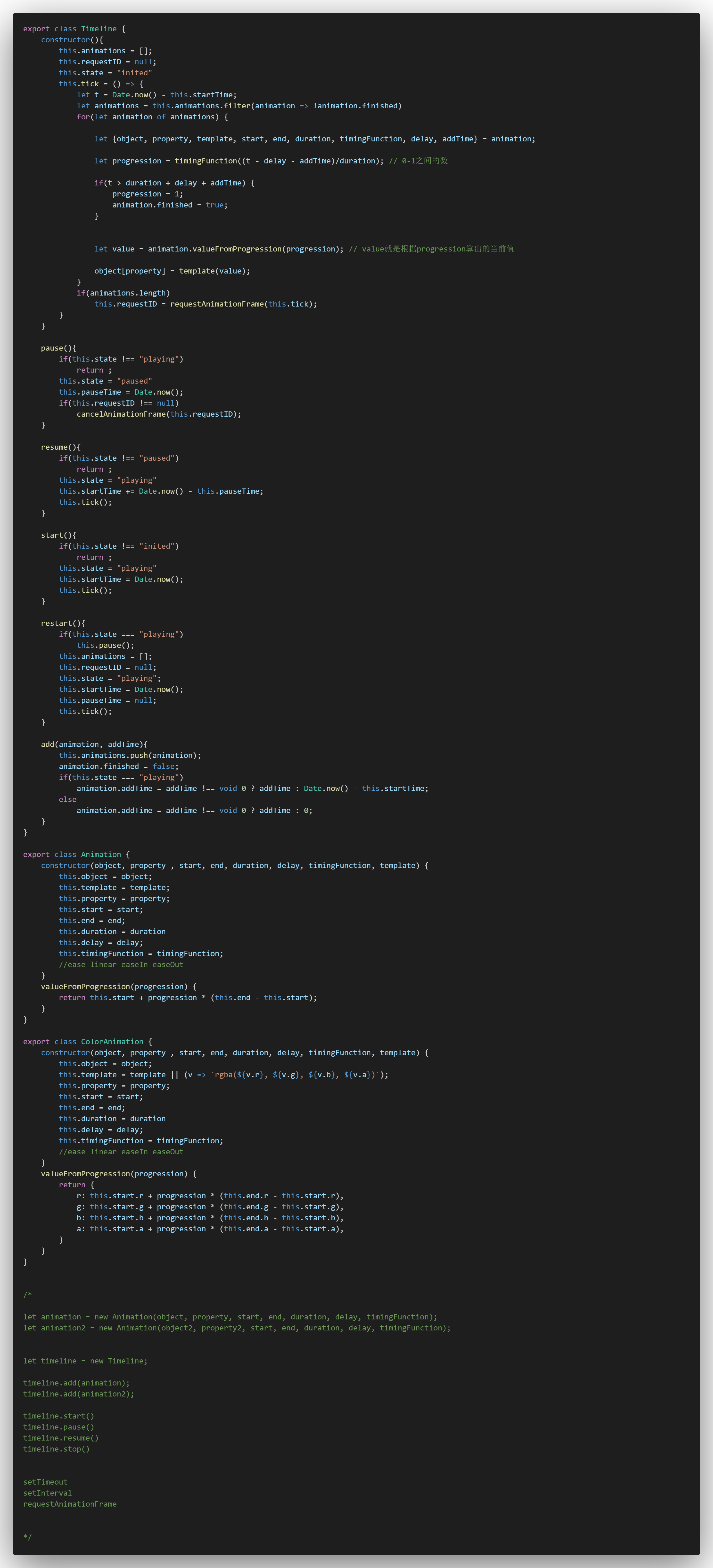Click the 'progression = 1;' assignment line
The image size is (713, 1568).
click(x=147, y=194)
